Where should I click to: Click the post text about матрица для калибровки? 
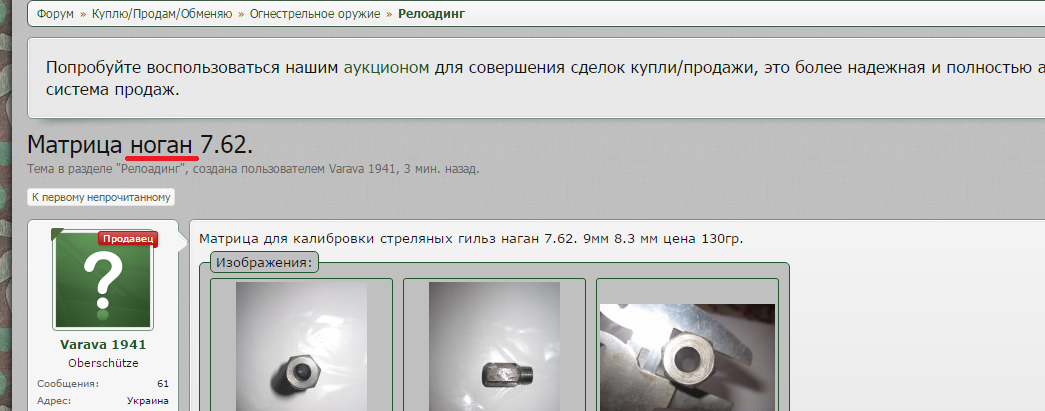(471, 238)
